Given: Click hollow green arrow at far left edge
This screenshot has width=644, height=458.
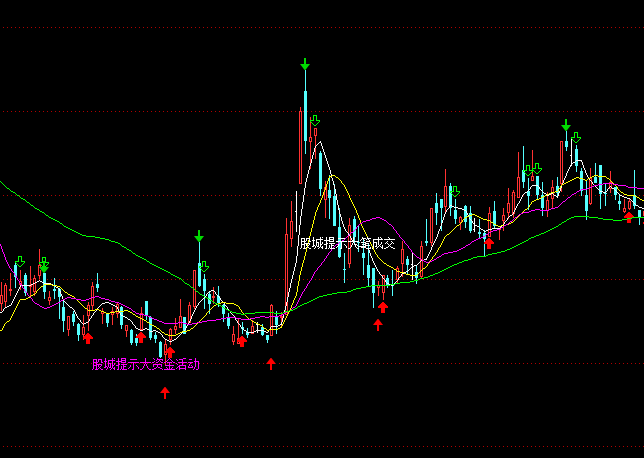Looking at the screenshot, I should coord(19,262).
